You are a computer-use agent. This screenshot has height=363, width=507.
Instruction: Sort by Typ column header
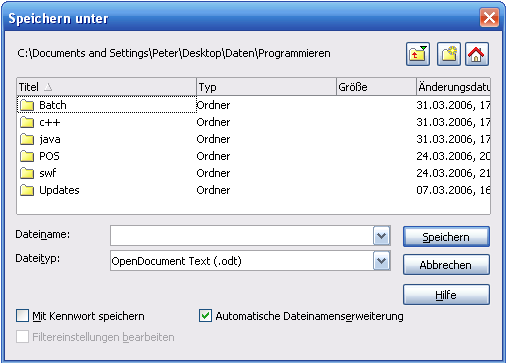point(266,87)
